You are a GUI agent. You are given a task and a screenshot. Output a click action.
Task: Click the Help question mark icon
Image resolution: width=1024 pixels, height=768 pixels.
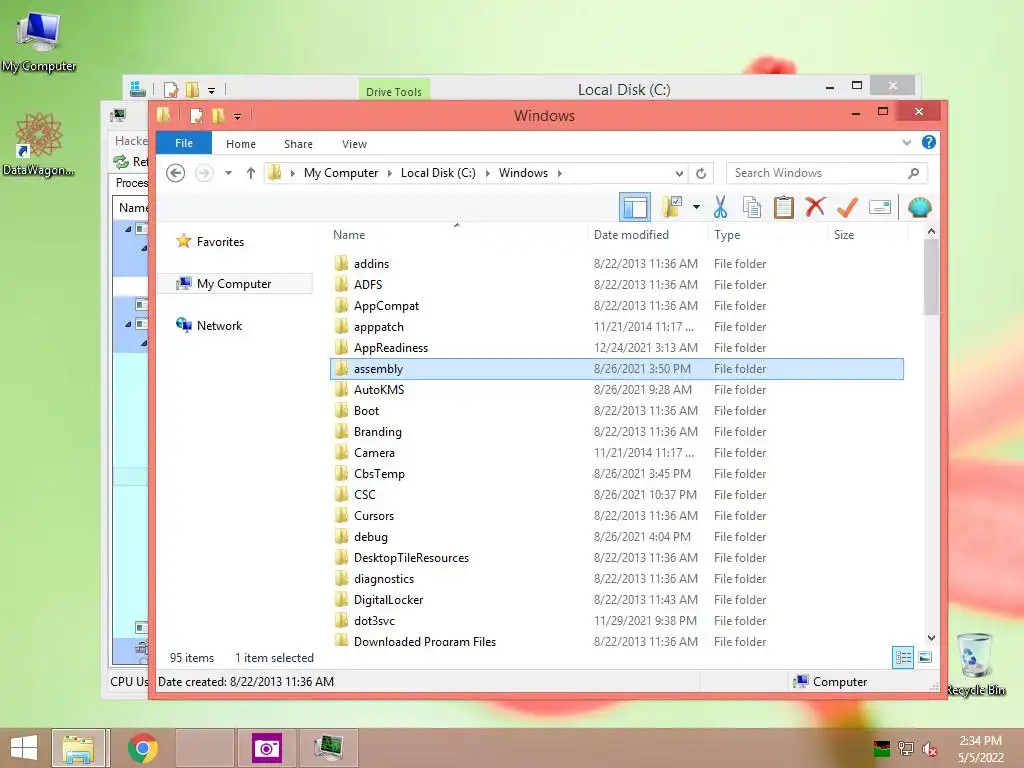coord(928,142)
